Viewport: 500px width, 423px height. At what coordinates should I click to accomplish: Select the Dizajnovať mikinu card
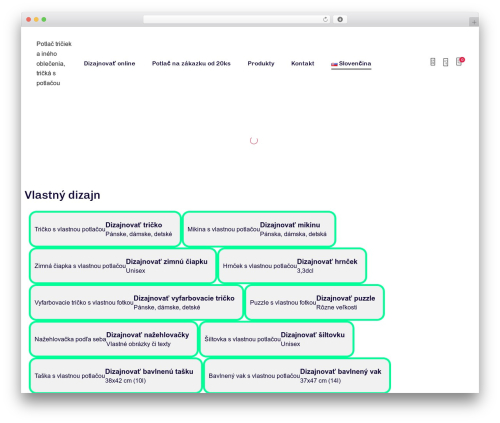[x=259, y=229]
